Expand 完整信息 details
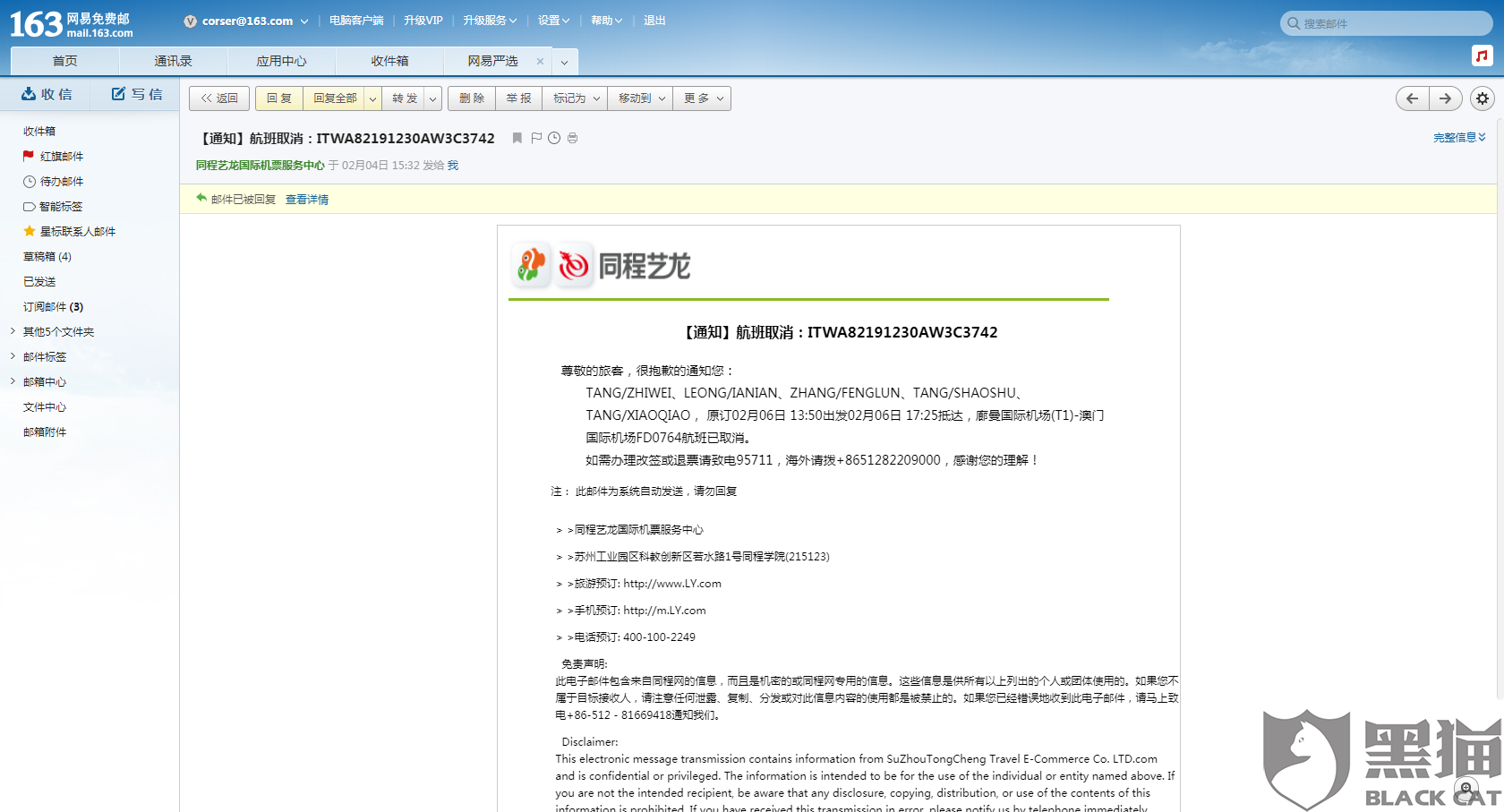1504x812 pixels. [x=1459, y=137]
